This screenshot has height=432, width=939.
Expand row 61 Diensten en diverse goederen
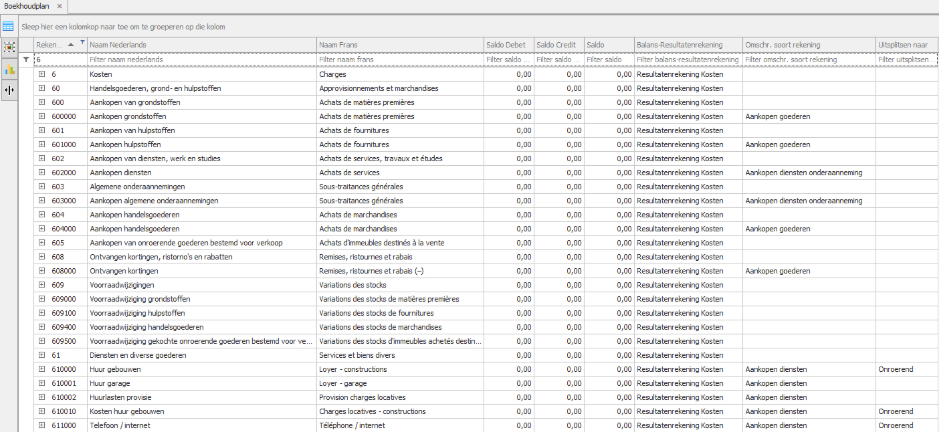(42, 355)
